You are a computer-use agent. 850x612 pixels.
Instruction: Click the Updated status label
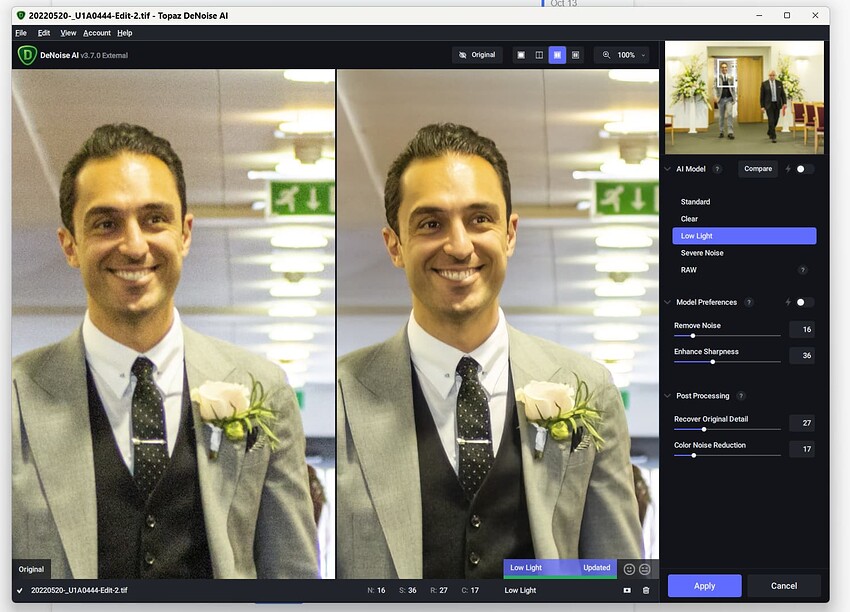tap(596, 568)
